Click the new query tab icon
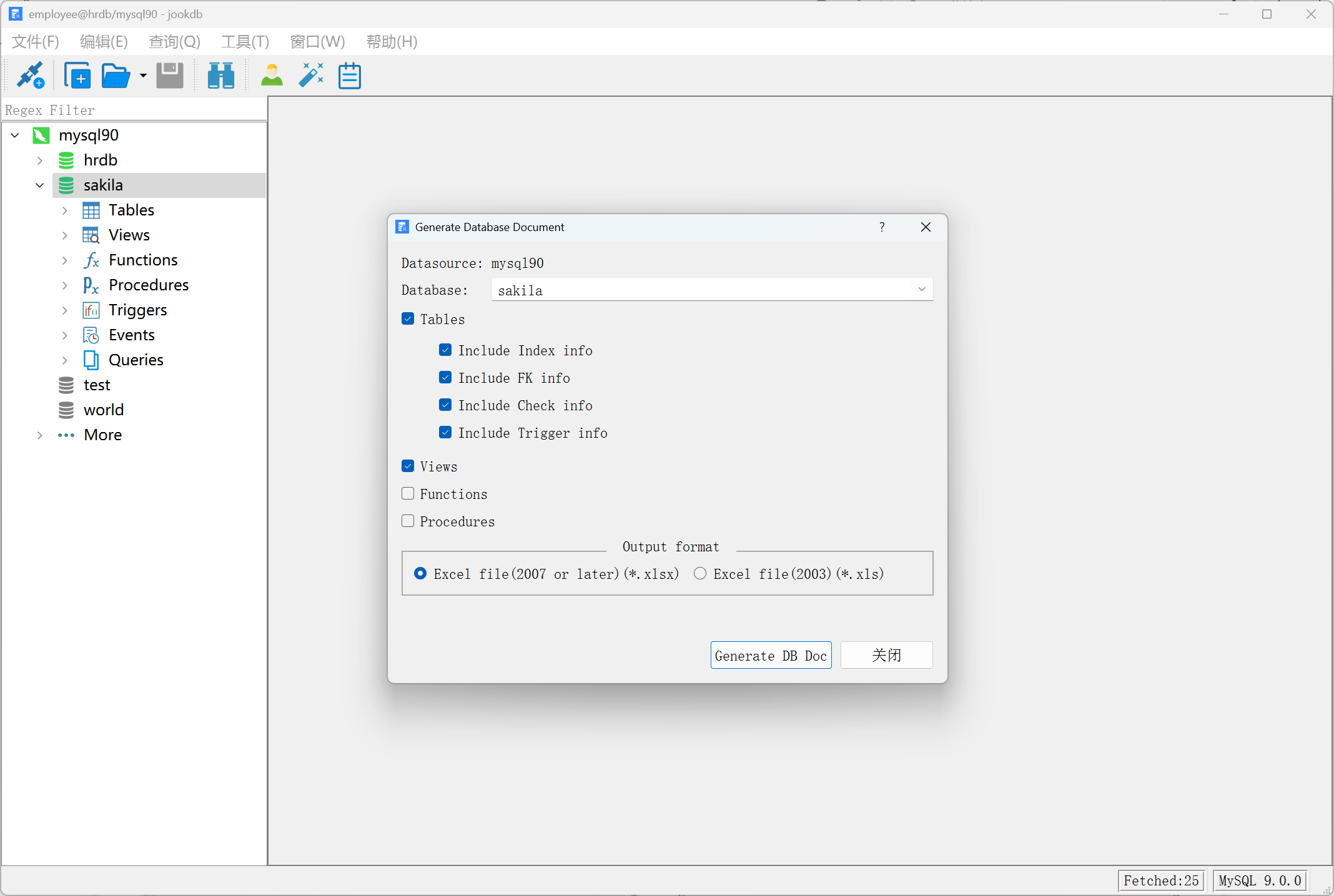Viewport: 1334px width, 896px height. [77, 76]
